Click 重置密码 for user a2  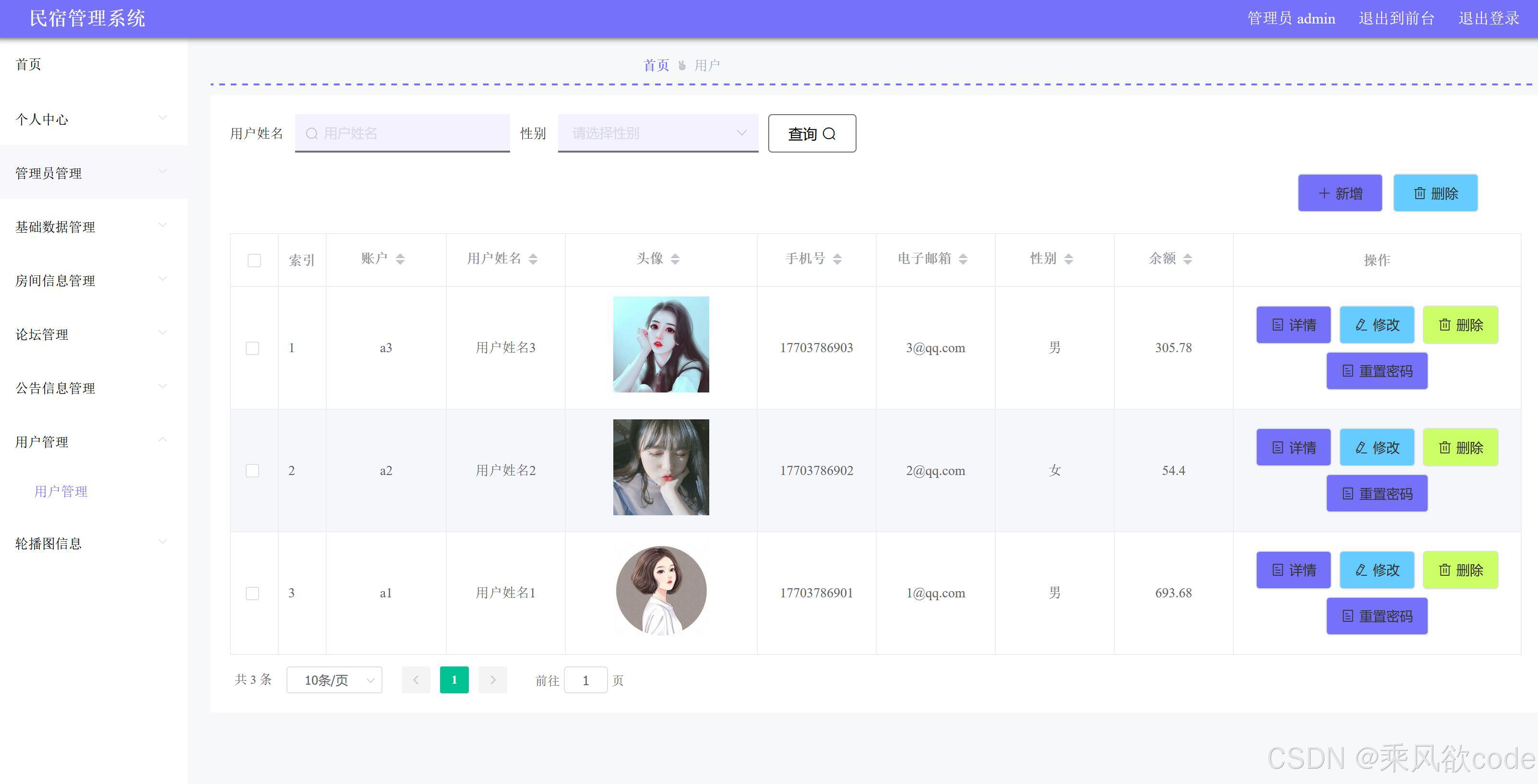click(x=1377, y=494)
